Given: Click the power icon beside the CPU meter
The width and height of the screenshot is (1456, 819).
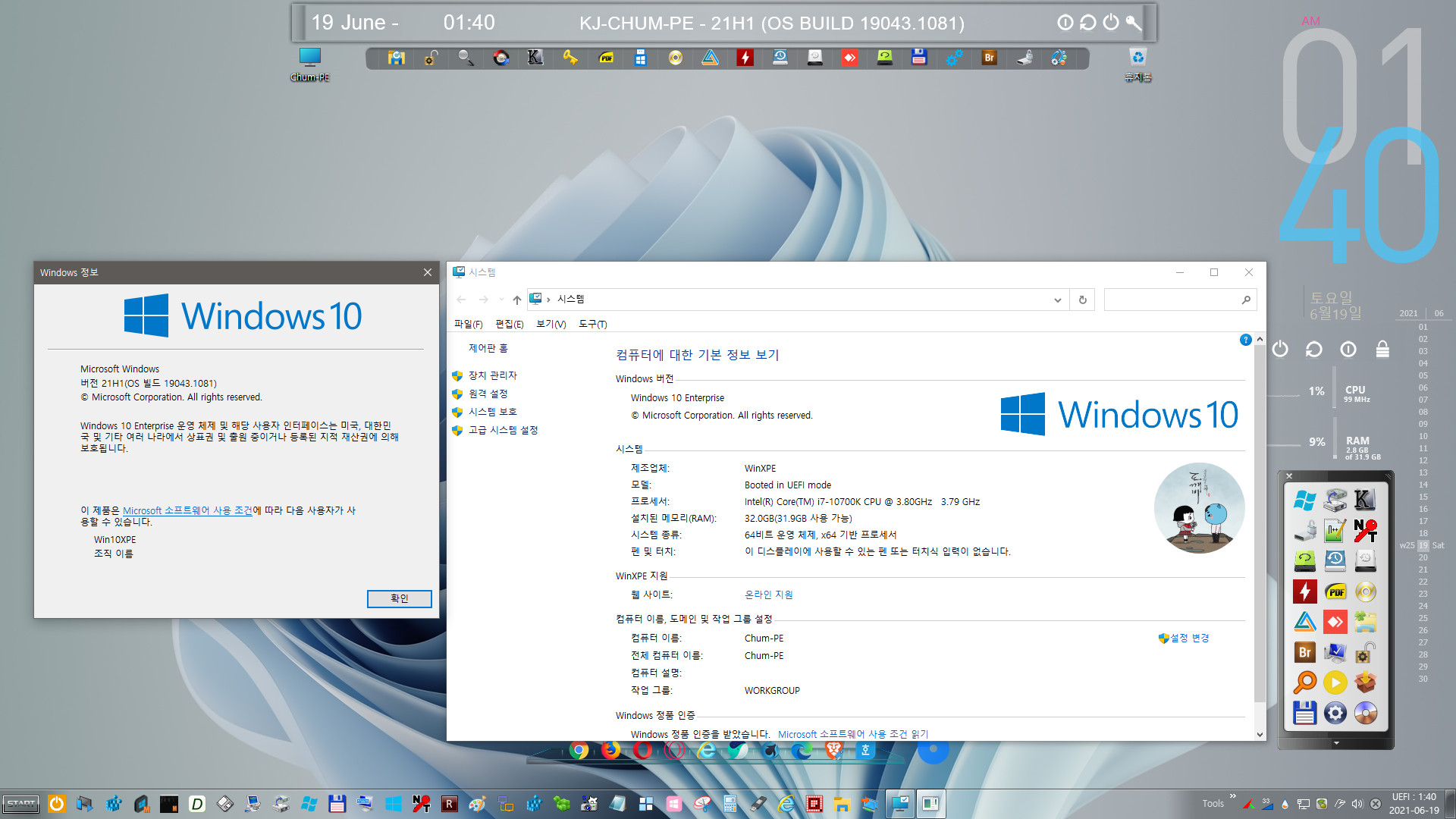Looking at the screenshot, I should pos(1280,349).
